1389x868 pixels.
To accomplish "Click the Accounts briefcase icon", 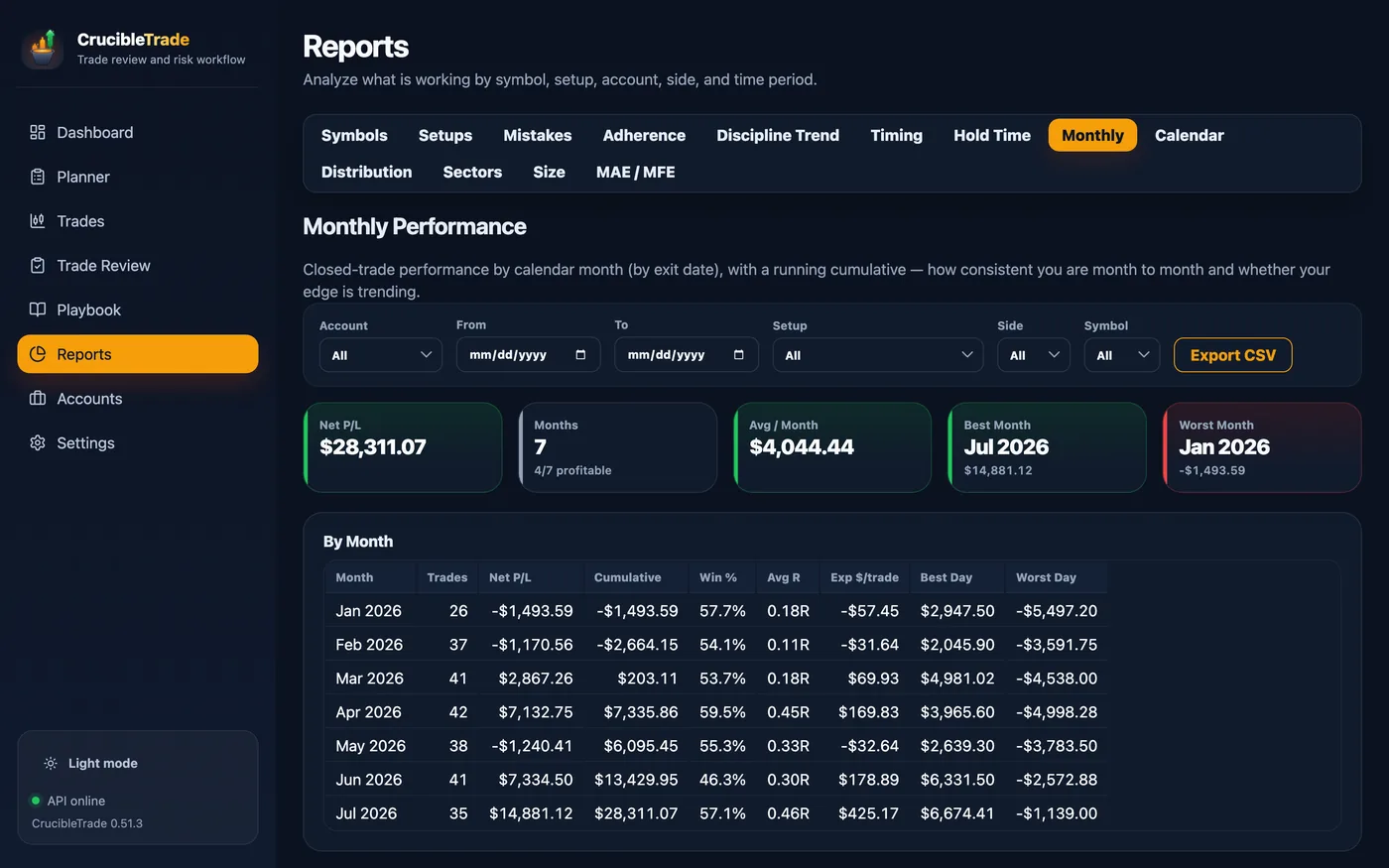I will tap(38, 398).
